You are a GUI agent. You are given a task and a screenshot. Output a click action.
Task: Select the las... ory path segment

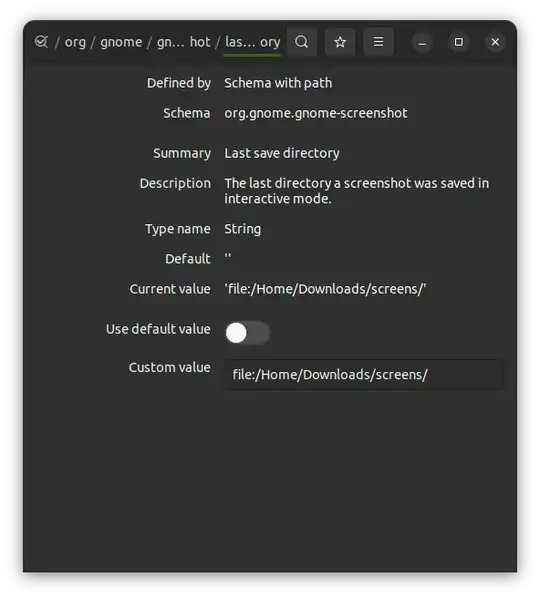252,42
